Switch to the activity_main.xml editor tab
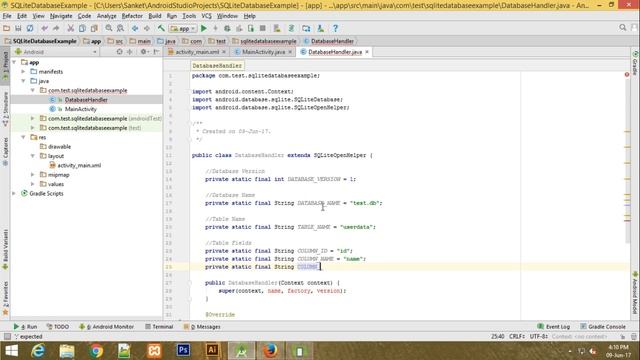The width and height of the screenshot is (640, 360). pos(197,52)
